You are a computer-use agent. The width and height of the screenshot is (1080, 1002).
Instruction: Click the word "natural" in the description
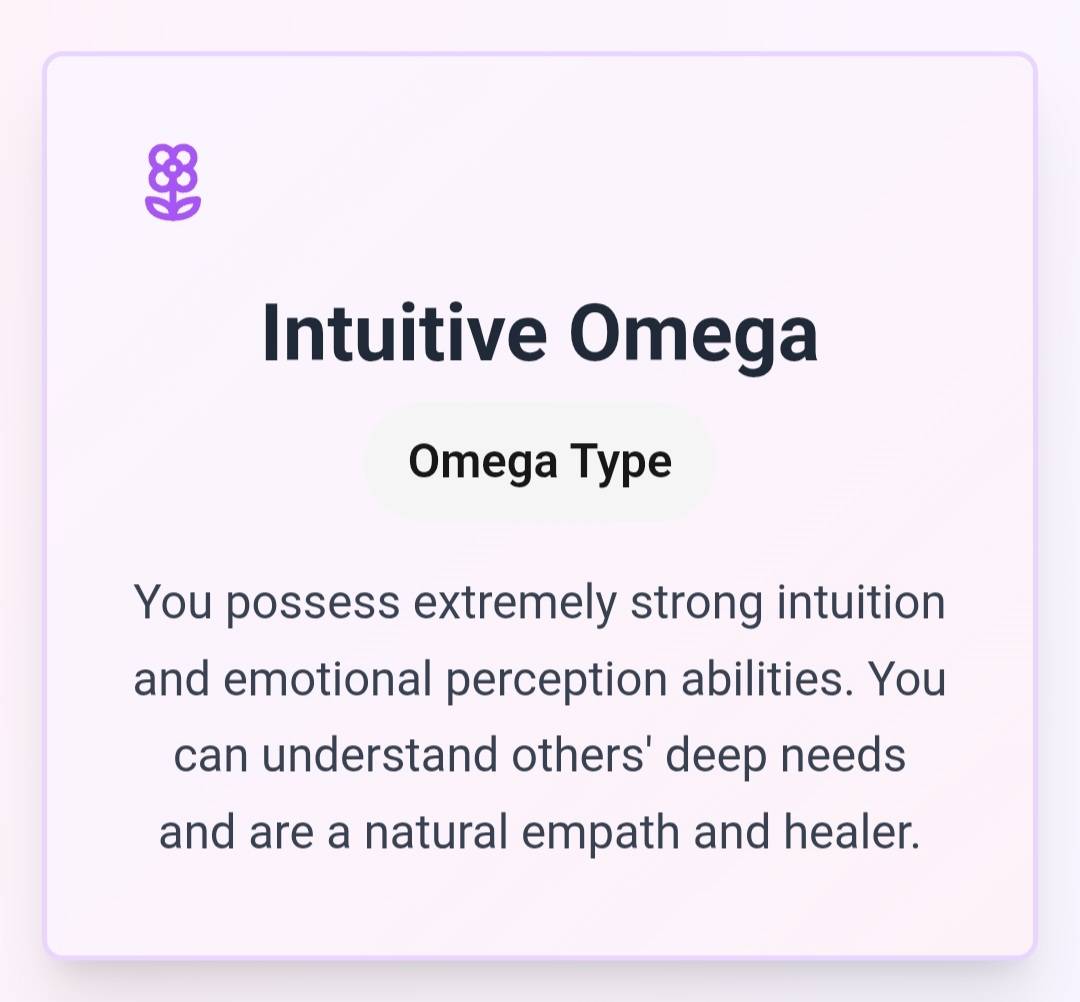tap(436, 832)
